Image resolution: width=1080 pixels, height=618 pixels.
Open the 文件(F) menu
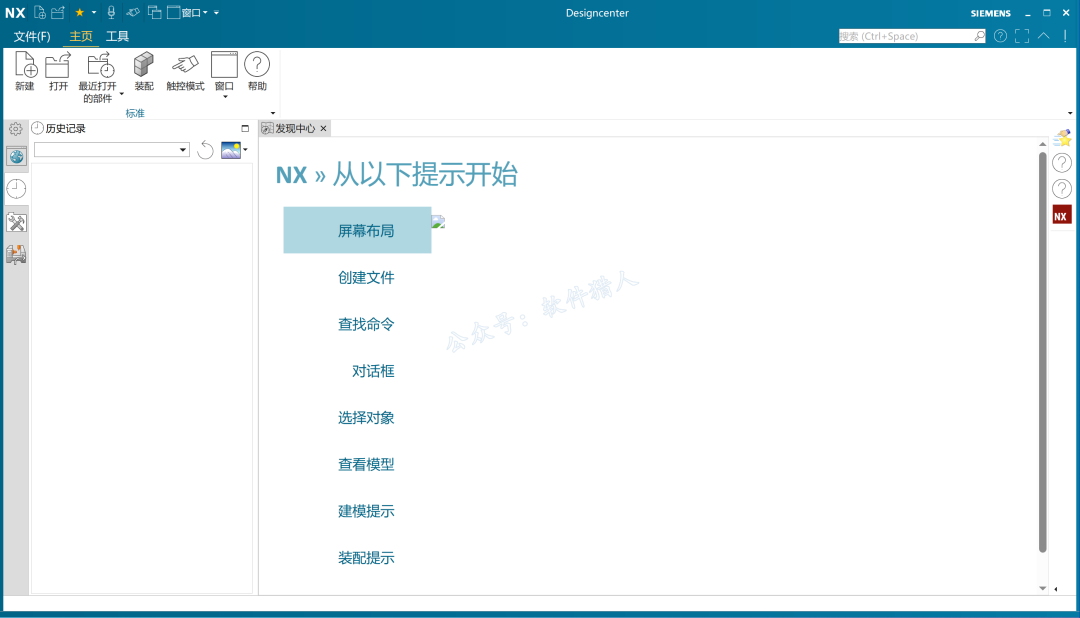coord(32,37)
